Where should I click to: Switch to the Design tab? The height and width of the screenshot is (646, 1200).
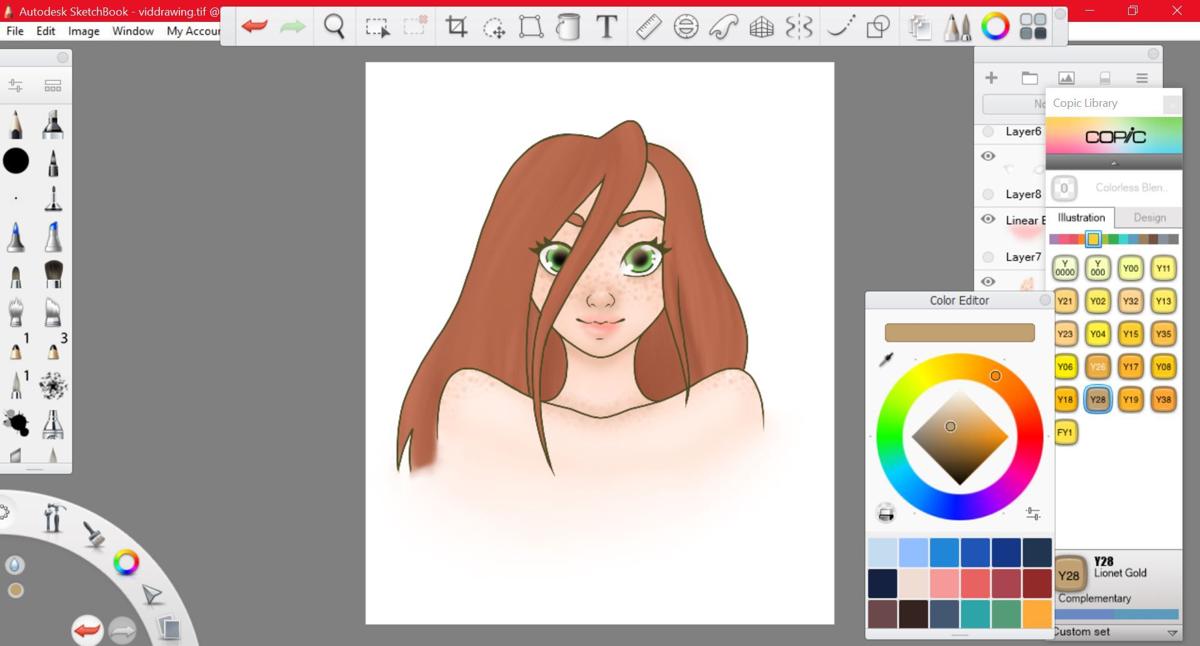click(x=1149, y=217)
